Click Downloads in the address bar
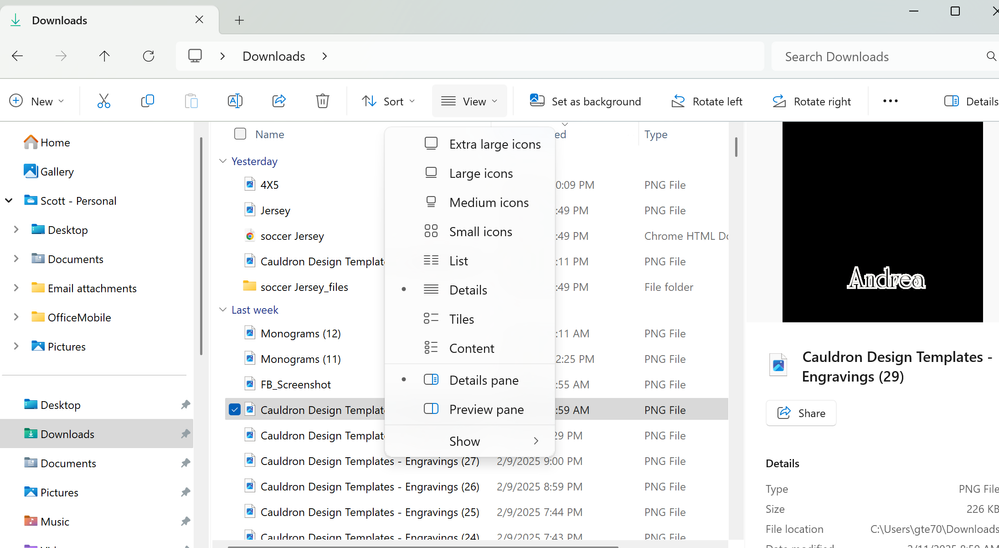The width and height of the screenshot is (999, 548). click(x=273, y=56)
